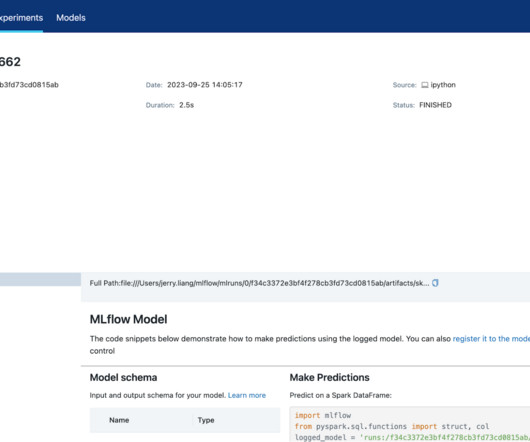Click the pyspark.sql.functions import code line
This screenshot has height=442, width=530.
point(392,426)
